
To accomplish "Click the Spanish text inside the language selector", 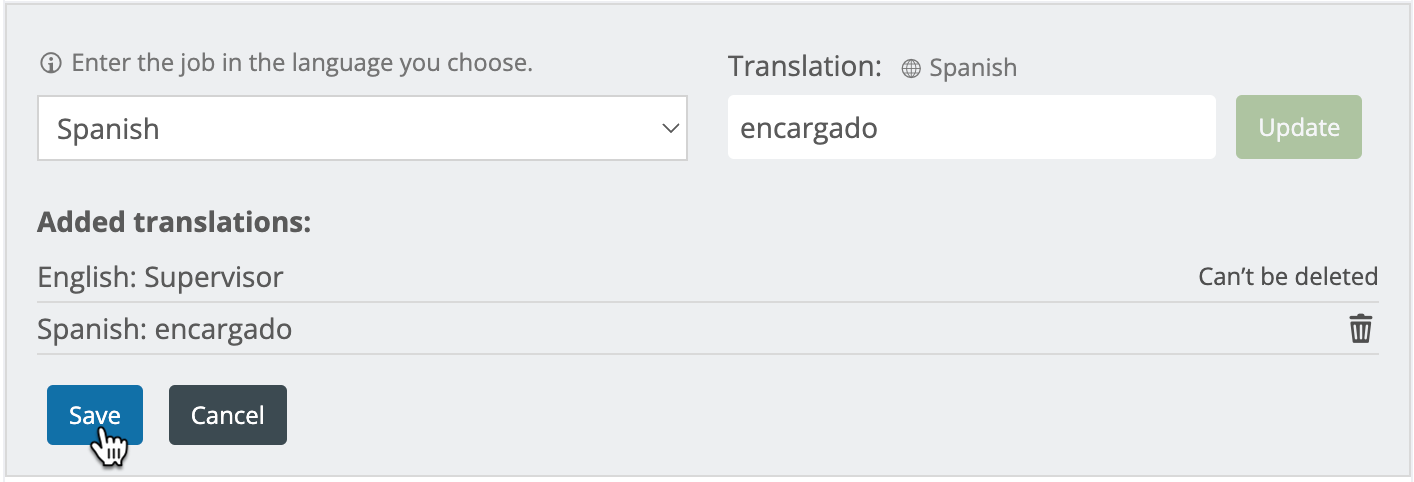I will 108,129.
